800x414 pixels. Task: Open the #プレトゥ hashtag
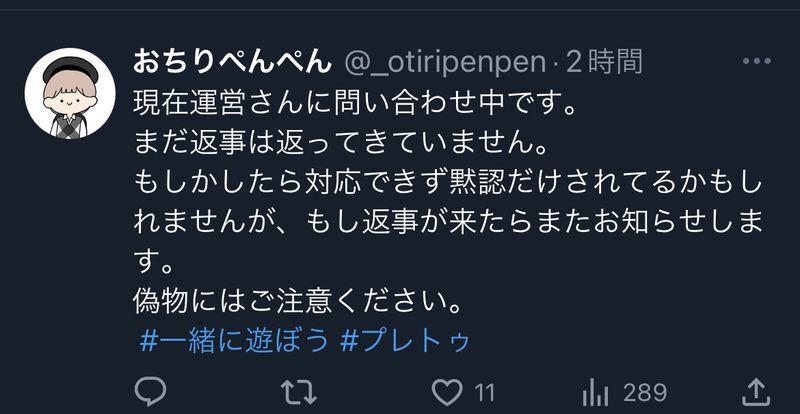[x=404, y=342]
